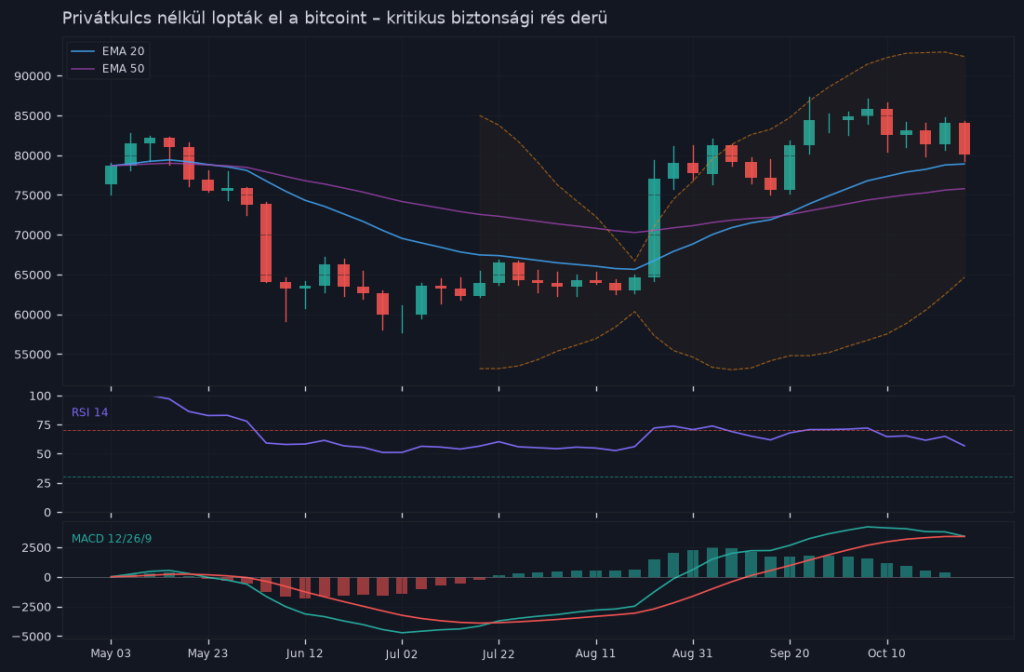
Task: Click the "MACD 12/26/9" panel label
Action: click(x=112, y=539)
